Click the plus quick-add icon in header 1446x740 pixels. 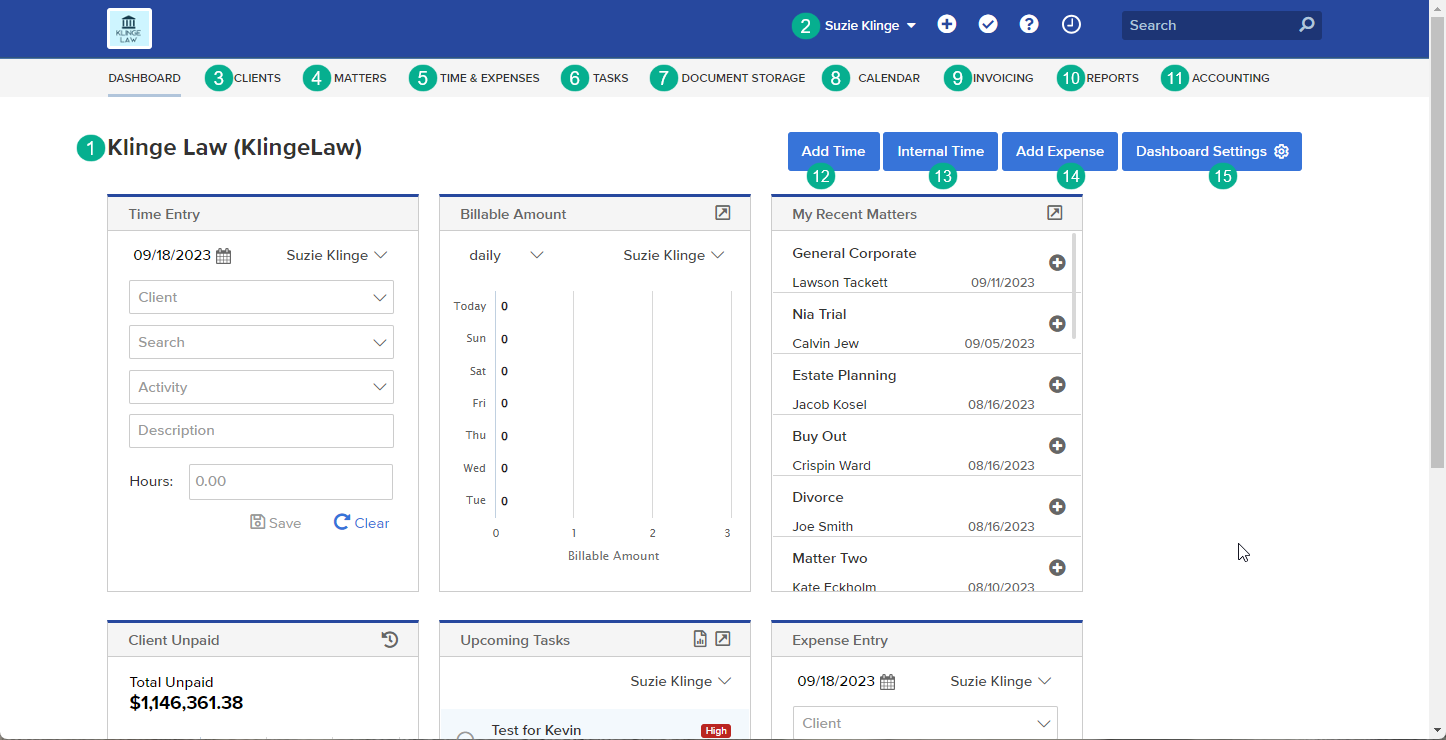[947, 25]
